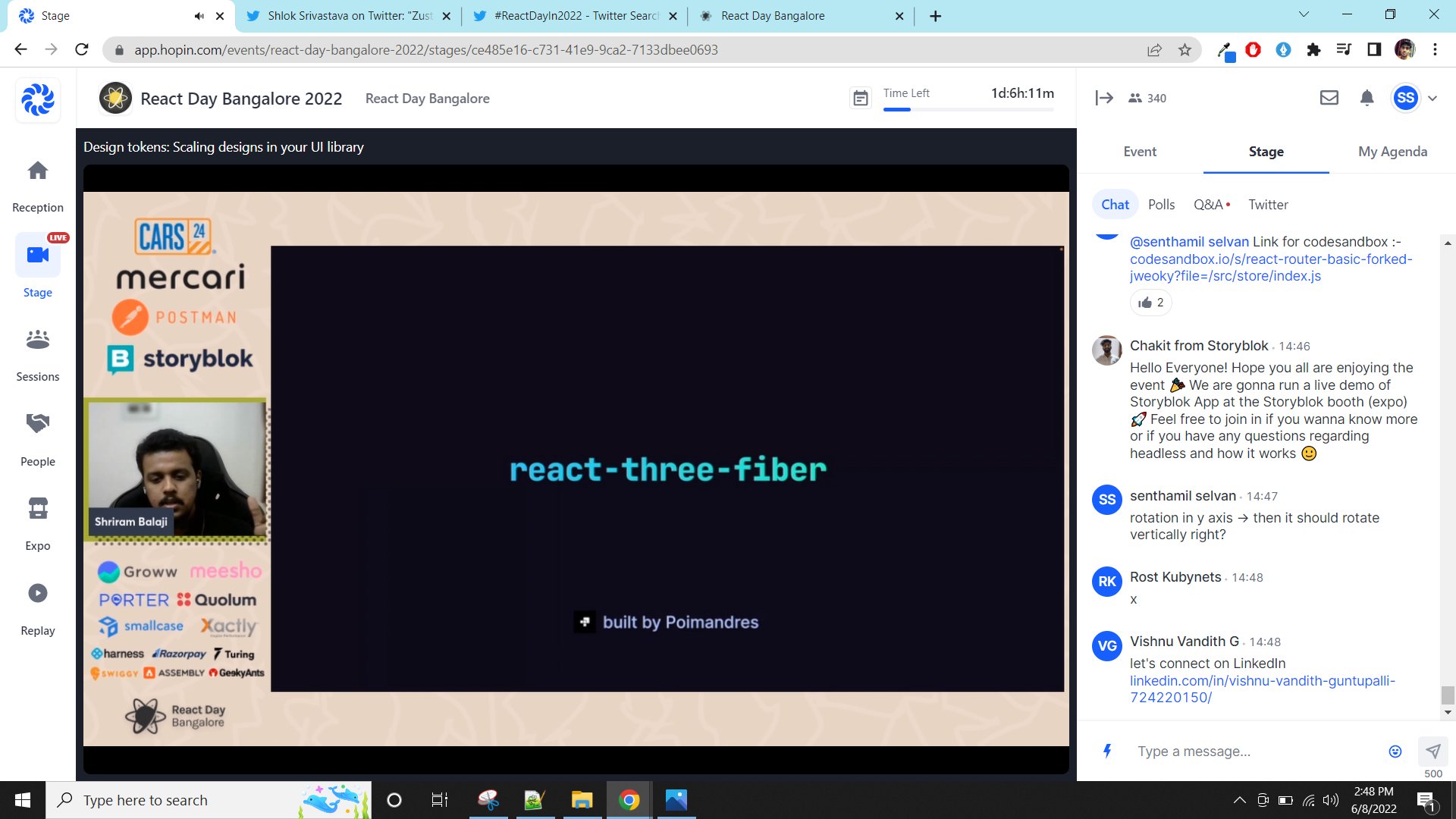This screenshot has height=819, width=1456.
Task: Like the codesandbox link message
Action: click(x=1150, y=303)
